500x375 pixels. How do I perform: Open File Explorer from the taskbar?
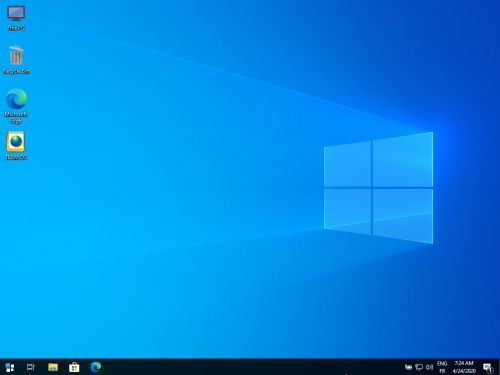click(53, 367)
